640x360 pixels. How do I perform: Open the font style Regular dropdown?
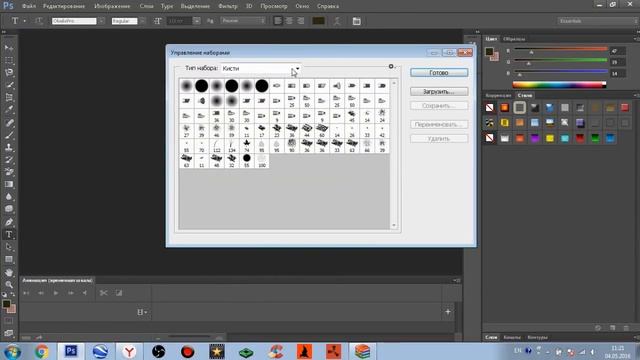[x=142, y=21]
